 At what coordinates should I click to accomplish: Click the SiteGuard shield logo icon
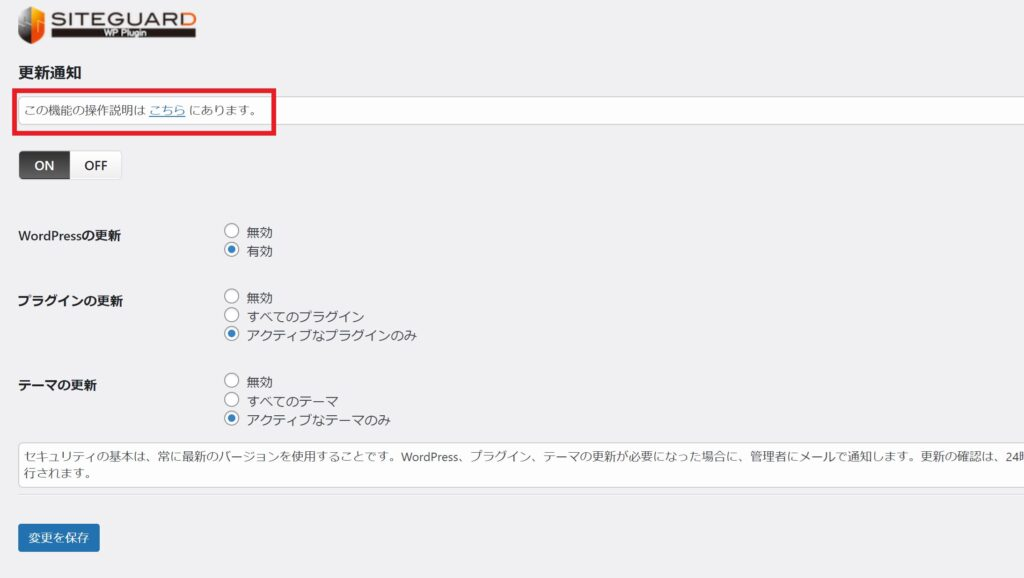32,24
